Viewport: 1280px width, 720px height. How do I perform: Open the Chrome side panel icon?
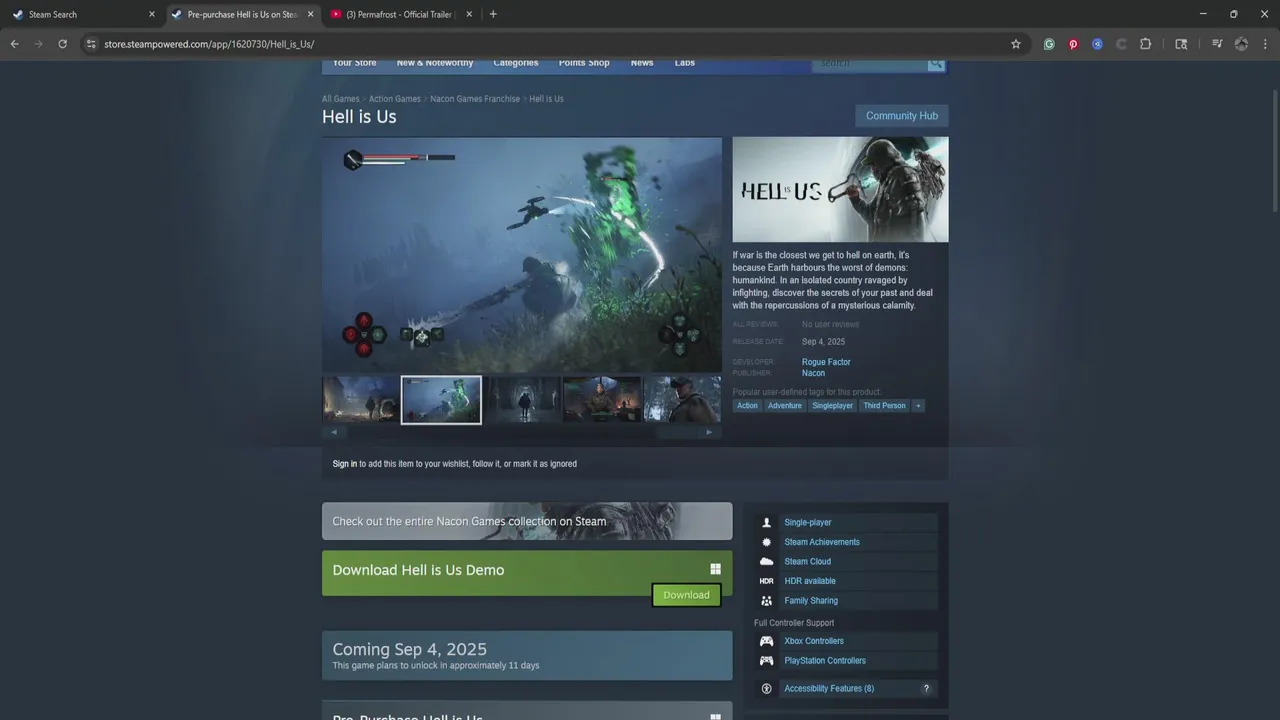[x=1181, y=44]
